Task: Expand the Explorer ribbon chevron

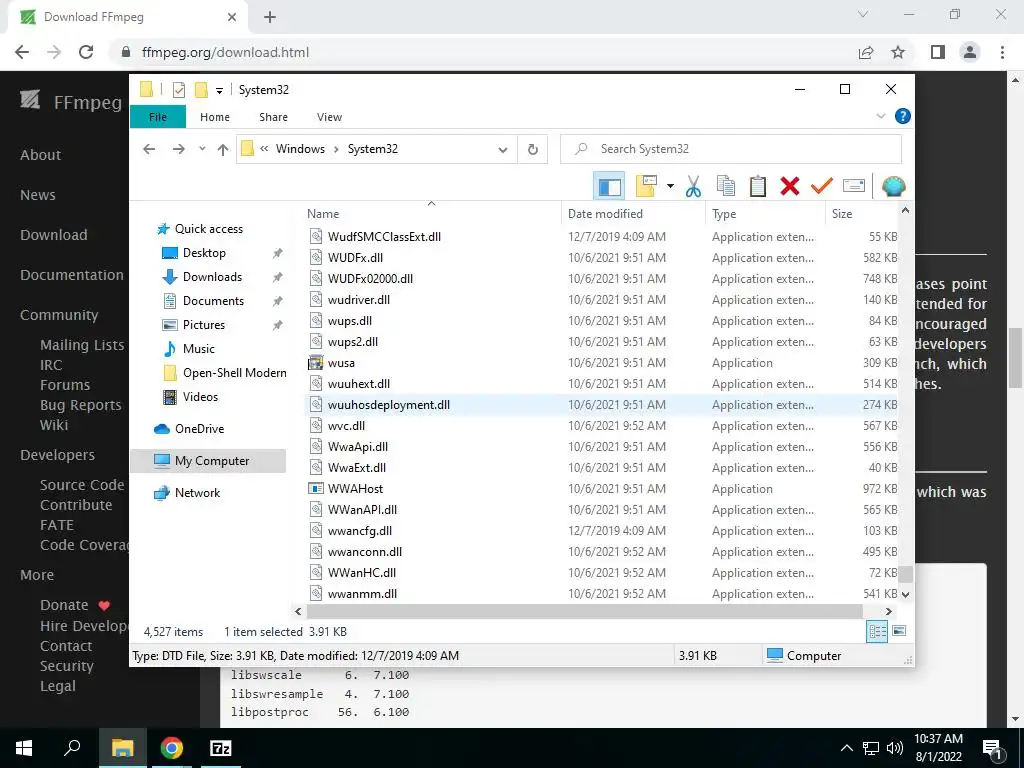Action: point(880,116)
